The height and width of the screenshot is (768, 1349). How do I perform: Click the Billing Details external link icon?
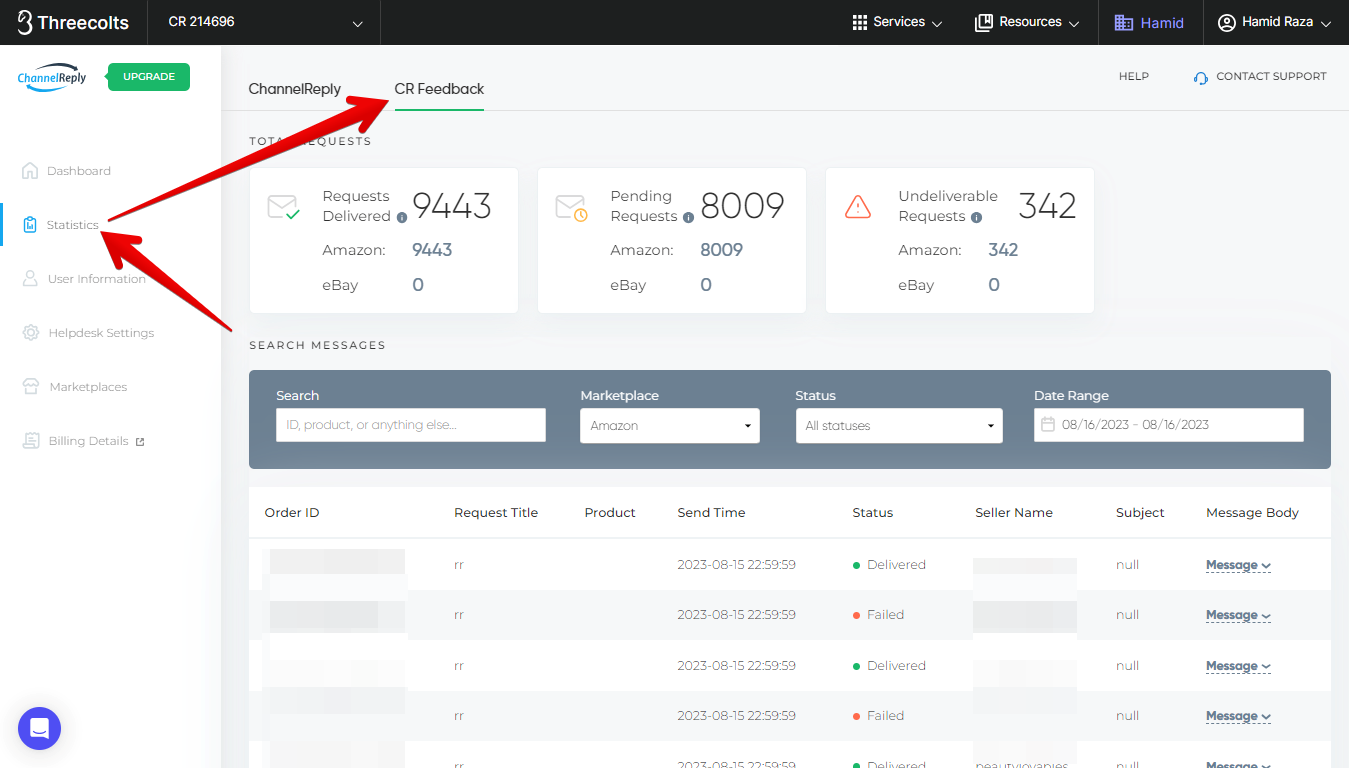pyautogui.click(x=140, y=442)
